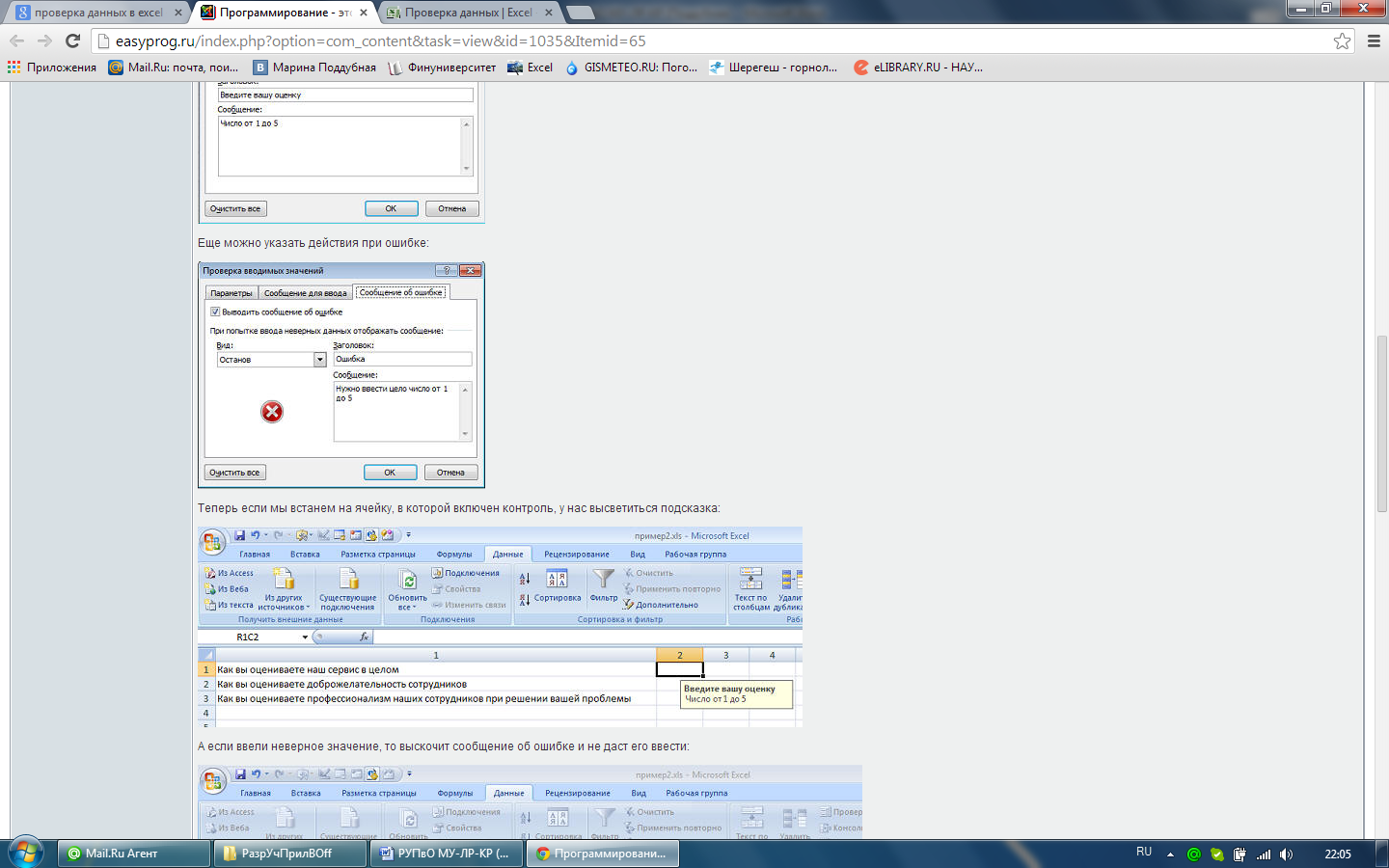The image size is (1389, 868).
Task: Click the page vertical scrollbar thumb
Action: point(1381,423)
